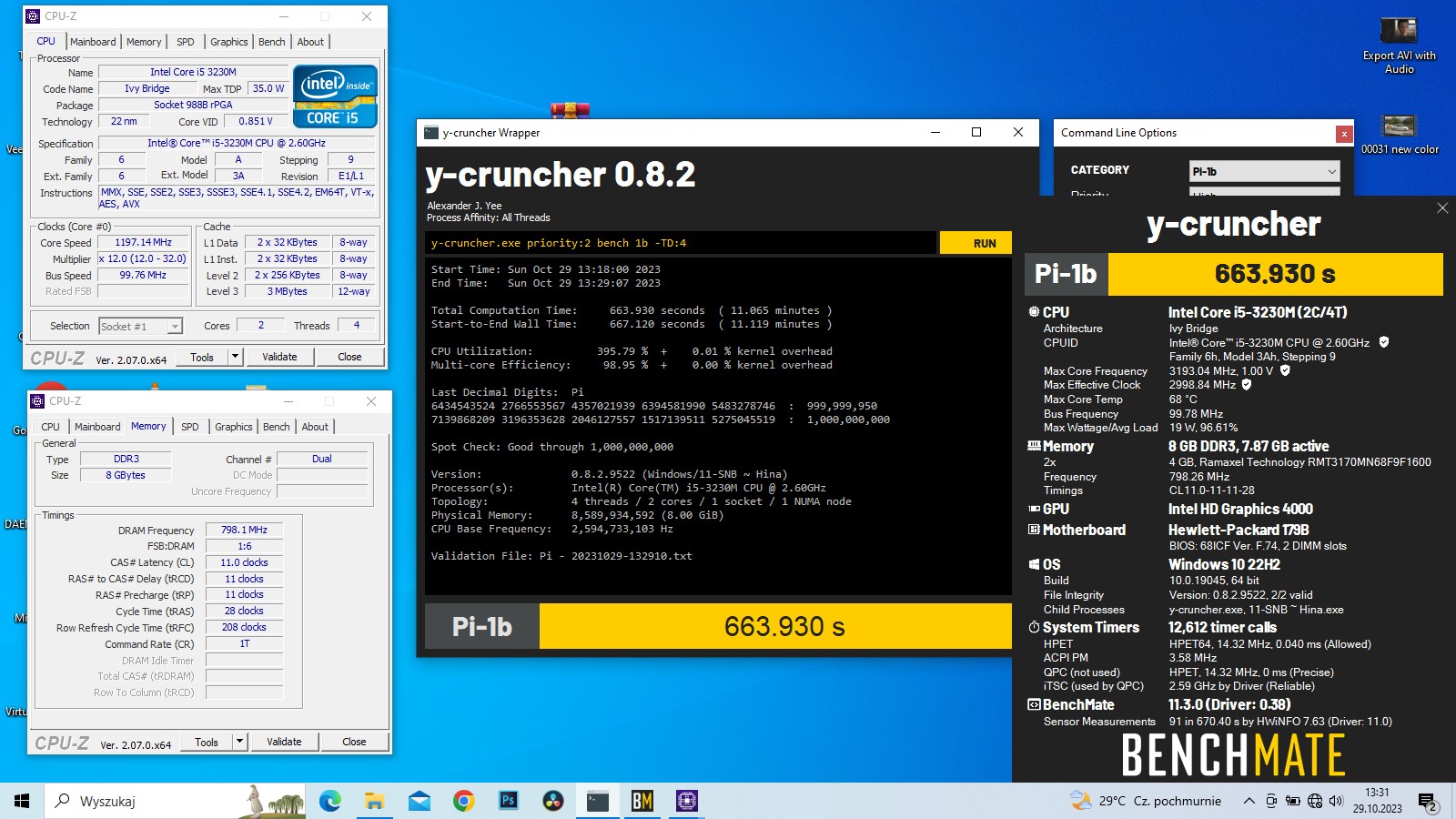Image resolution: width=1456 pixels, height=819 pixels.
Task: Switch to y-cruncher console taskbar icon
Action: (x=597, y=801)
